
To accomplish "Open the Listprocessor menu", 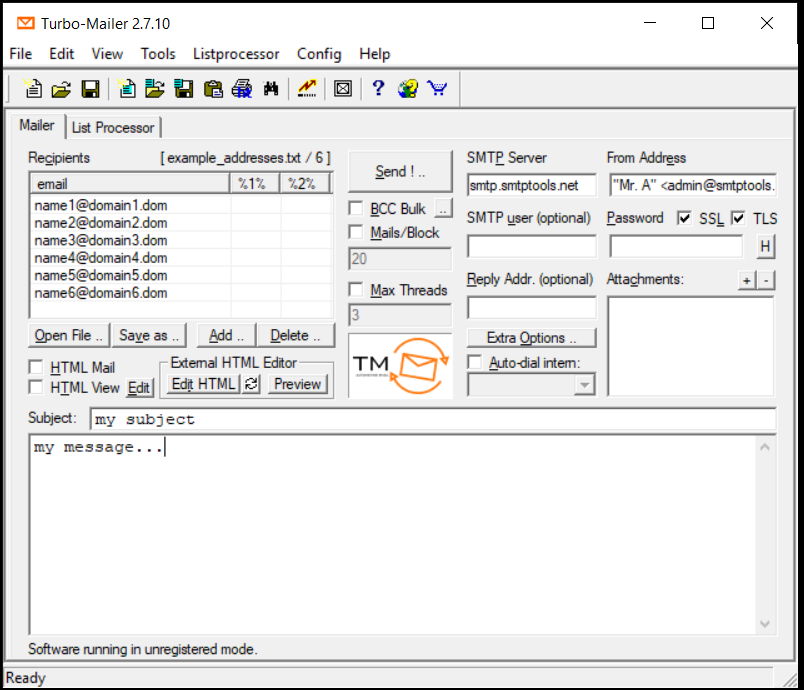I will [236, 54].
